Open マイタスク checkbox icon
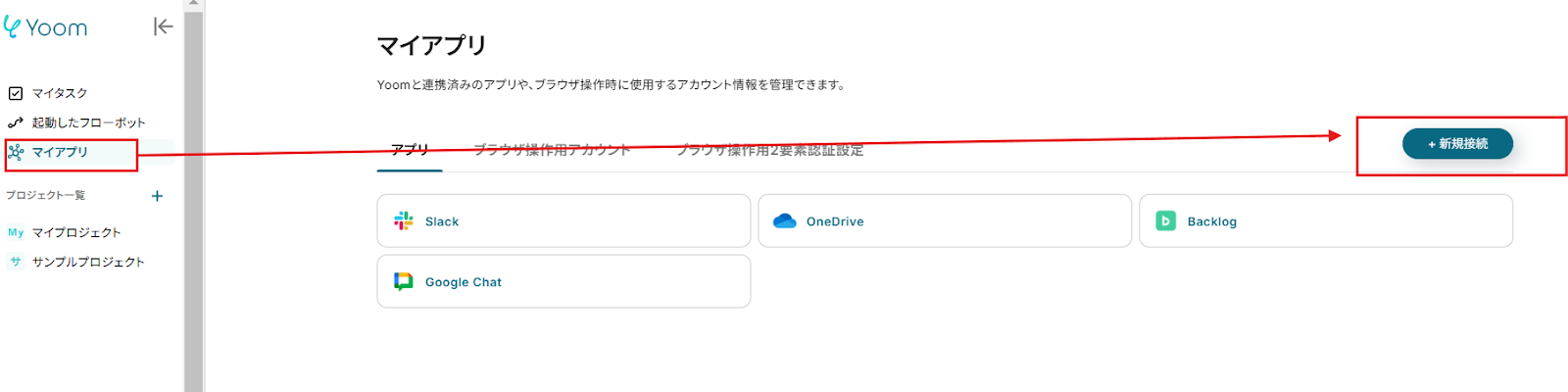The width and height of the screenshot is (1568, 392). point(16,93)
